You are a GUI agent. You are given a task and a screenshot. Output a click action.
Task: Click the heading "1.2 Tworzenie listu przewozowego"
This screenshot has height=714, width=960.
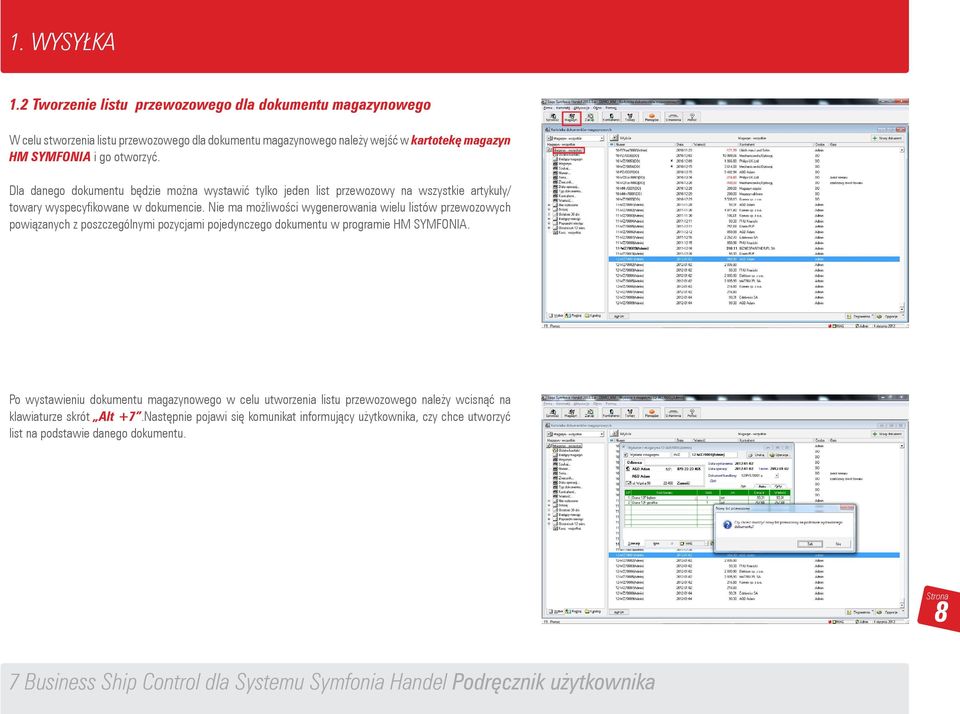point(220,105)
